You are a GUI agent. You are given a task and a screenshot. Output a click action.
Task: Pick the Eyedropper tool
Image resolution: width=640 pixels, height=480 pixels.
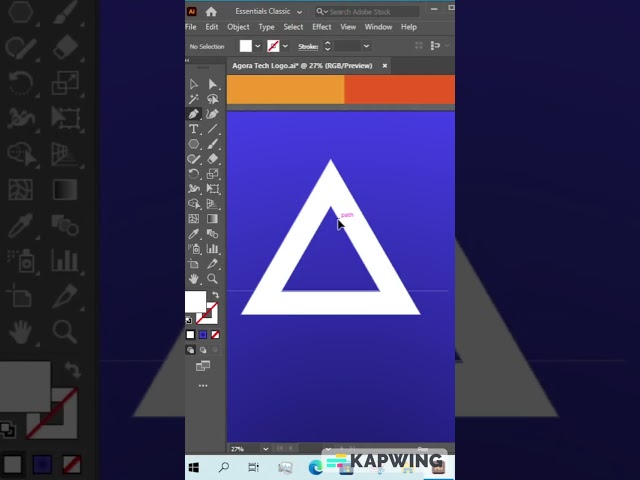click(193, 234)
